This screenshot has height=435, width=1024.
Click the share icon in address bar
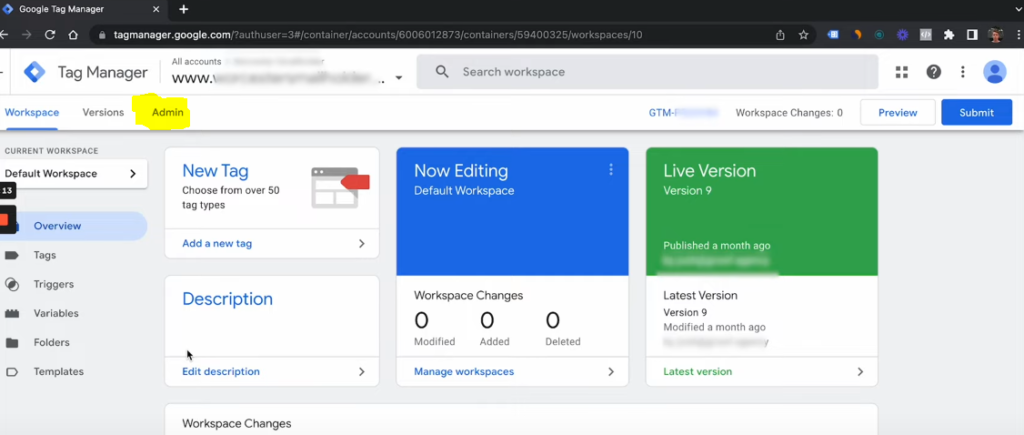[x=780, y=35]
